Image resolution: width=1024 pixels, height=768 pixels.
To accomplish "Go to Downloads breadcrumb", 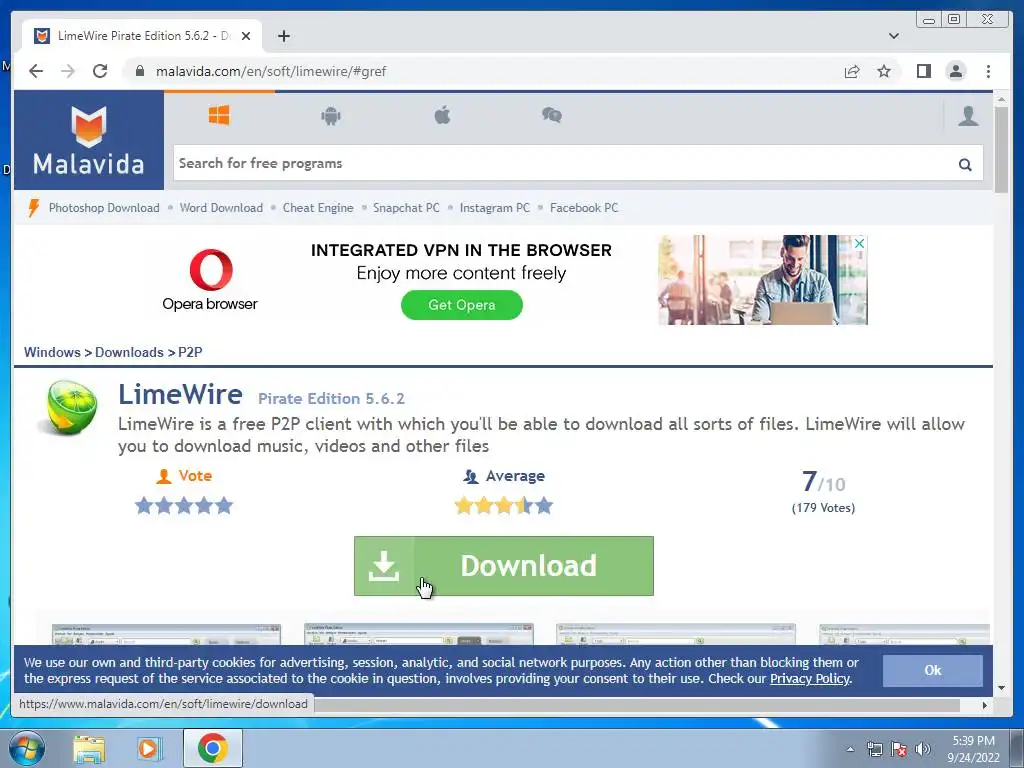I will point(129,352).
